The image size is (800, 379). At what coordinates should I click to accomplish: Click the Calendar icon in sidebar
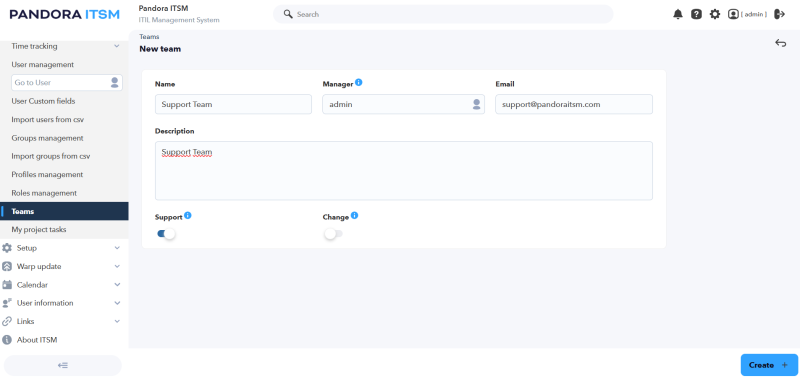(7, 285)
